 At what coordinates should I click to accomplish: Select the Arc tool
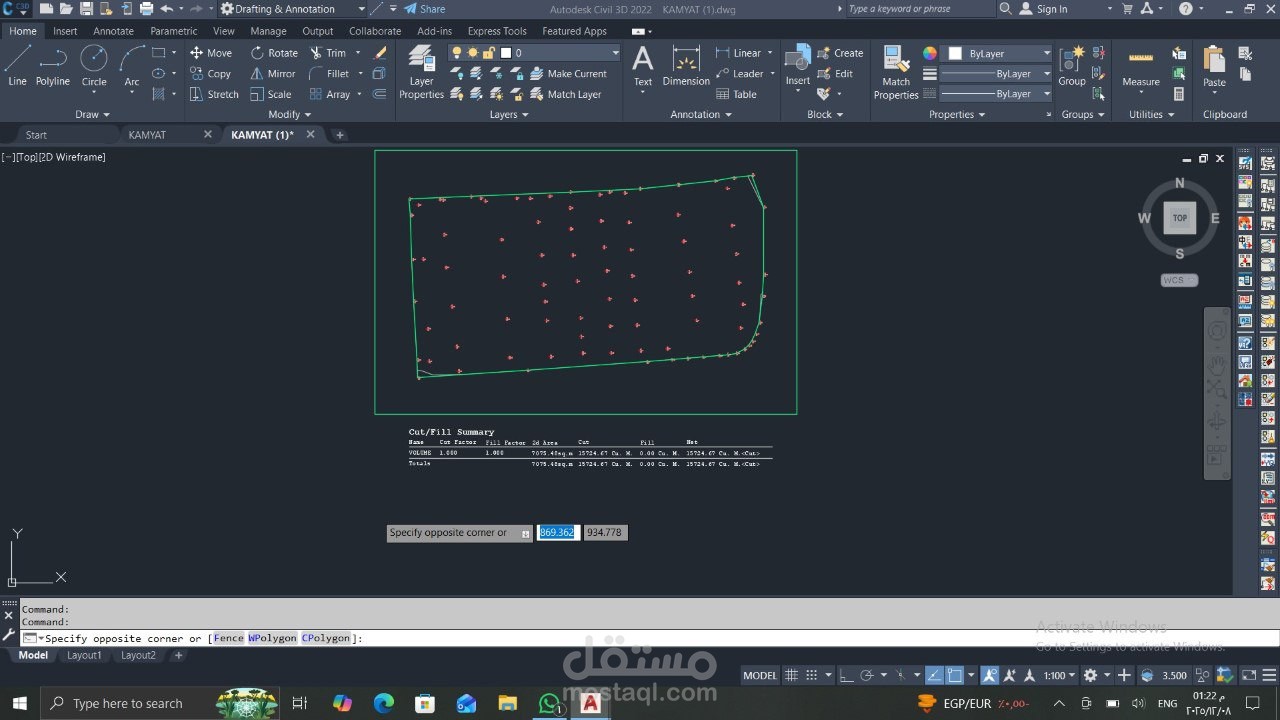click(x=132, y=66)
